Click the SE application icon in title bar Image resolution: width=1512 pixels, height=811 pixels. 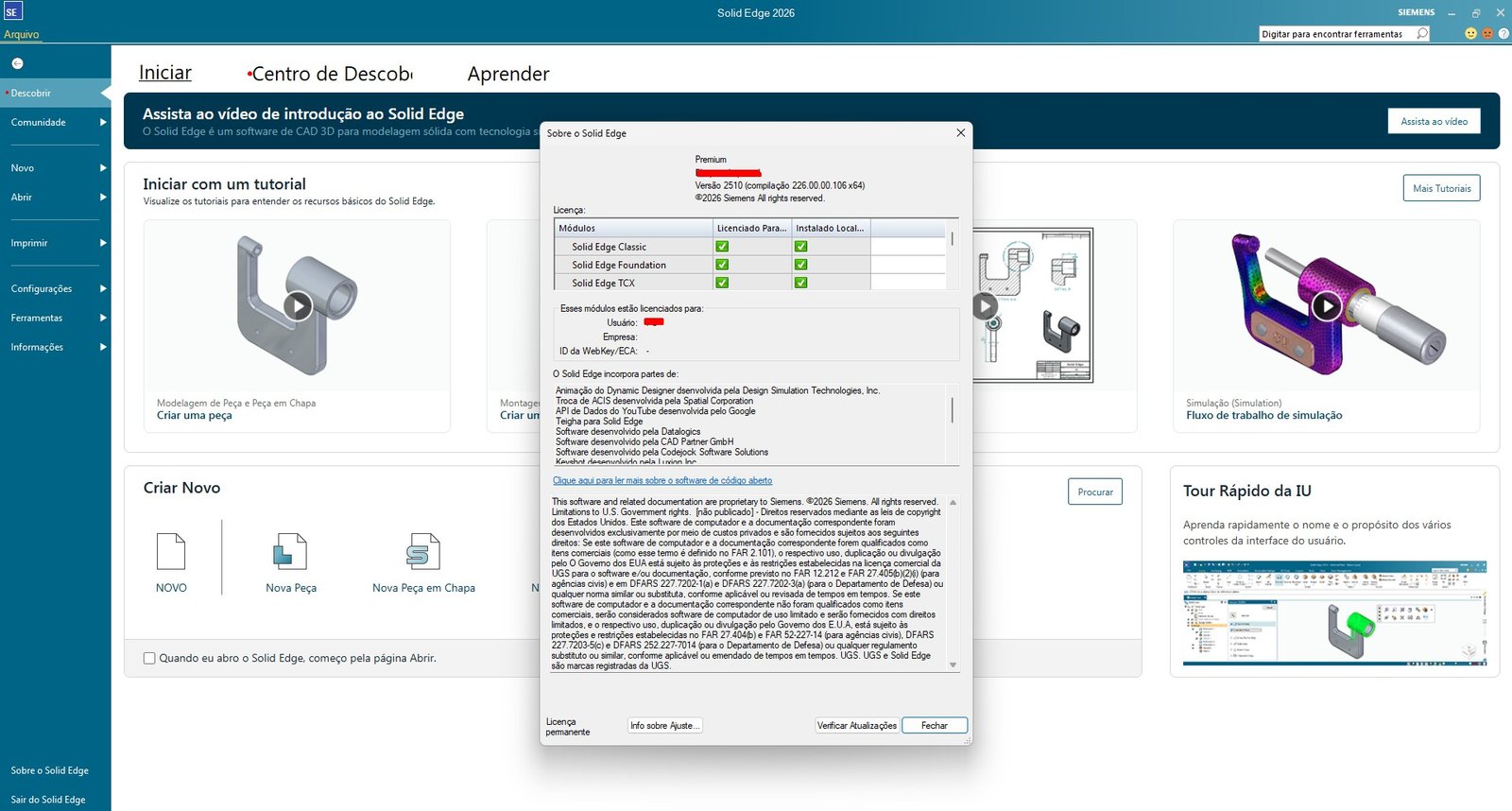tap(12, 11)
